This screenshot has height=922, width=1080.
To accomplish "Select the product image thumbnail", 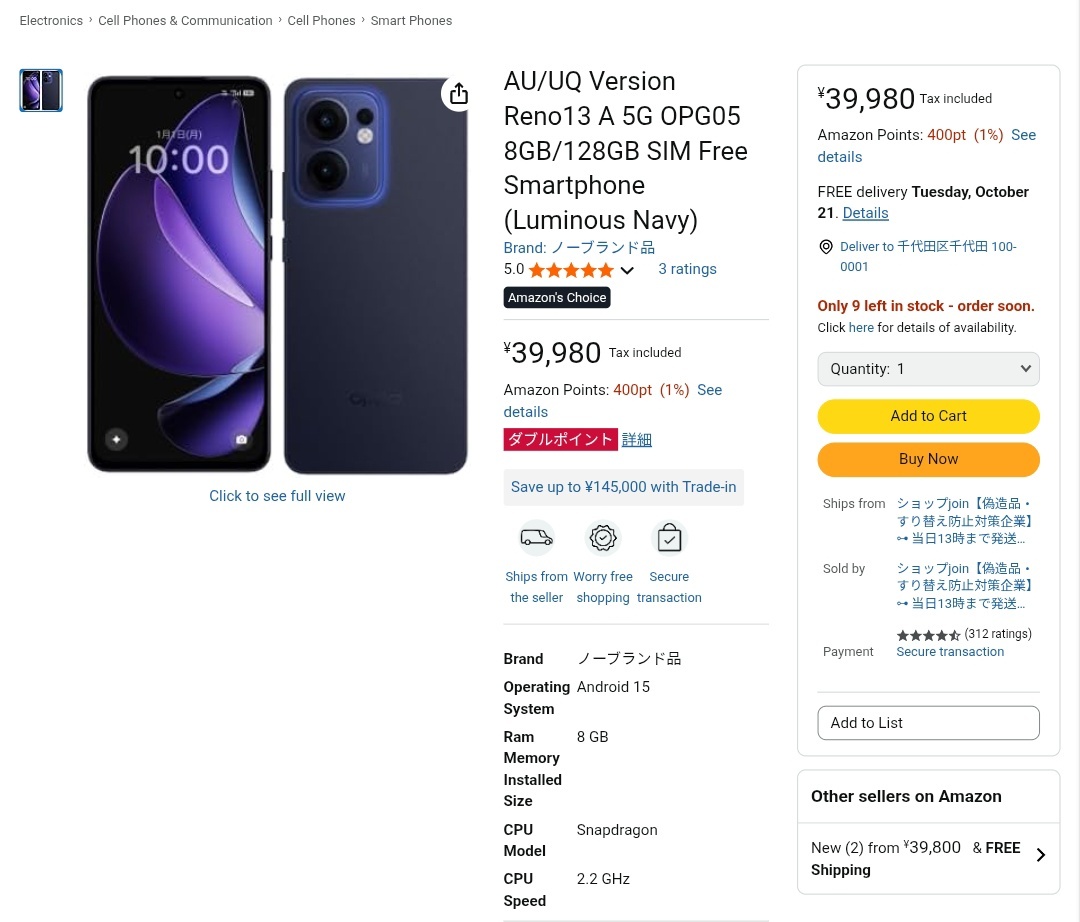I will coord(41,90).
